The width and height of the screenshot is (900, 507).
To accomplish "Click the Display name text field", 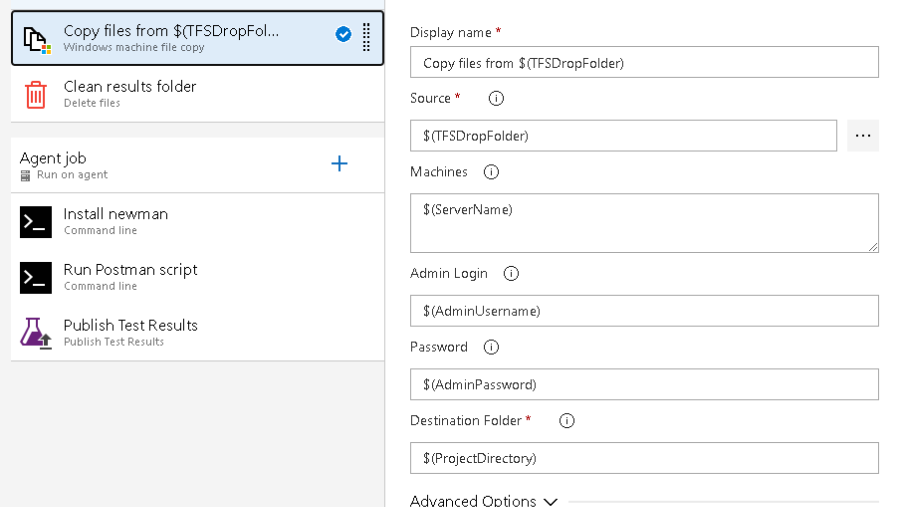I will (644, 62).
